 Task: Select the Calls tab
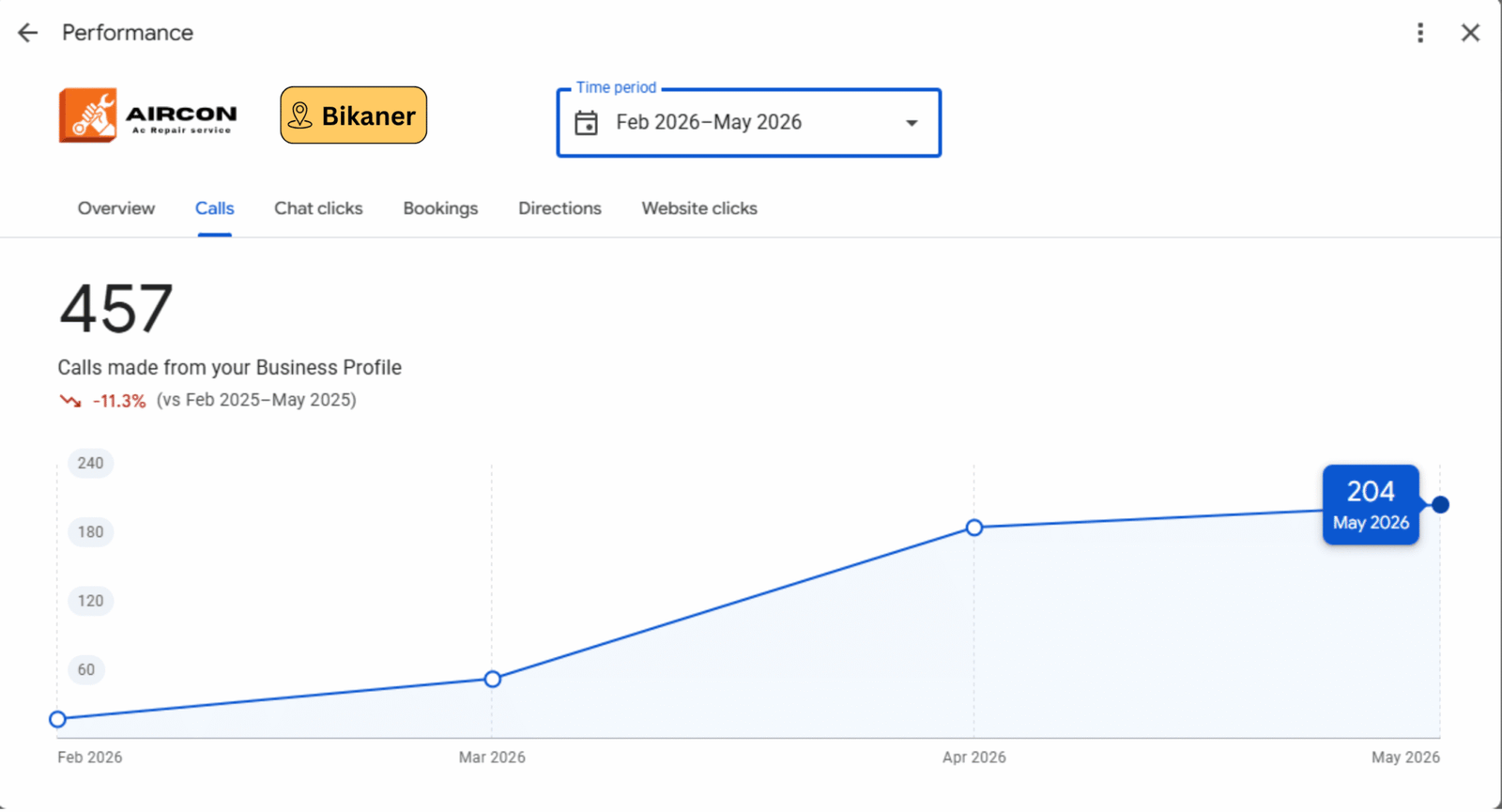215,208
